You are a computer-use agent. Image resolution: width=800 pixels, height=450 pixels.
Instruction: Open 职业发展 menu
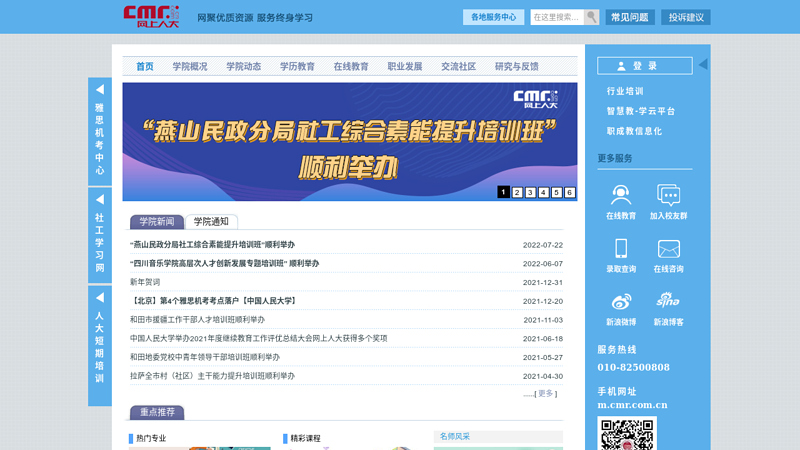click(405, 66)
